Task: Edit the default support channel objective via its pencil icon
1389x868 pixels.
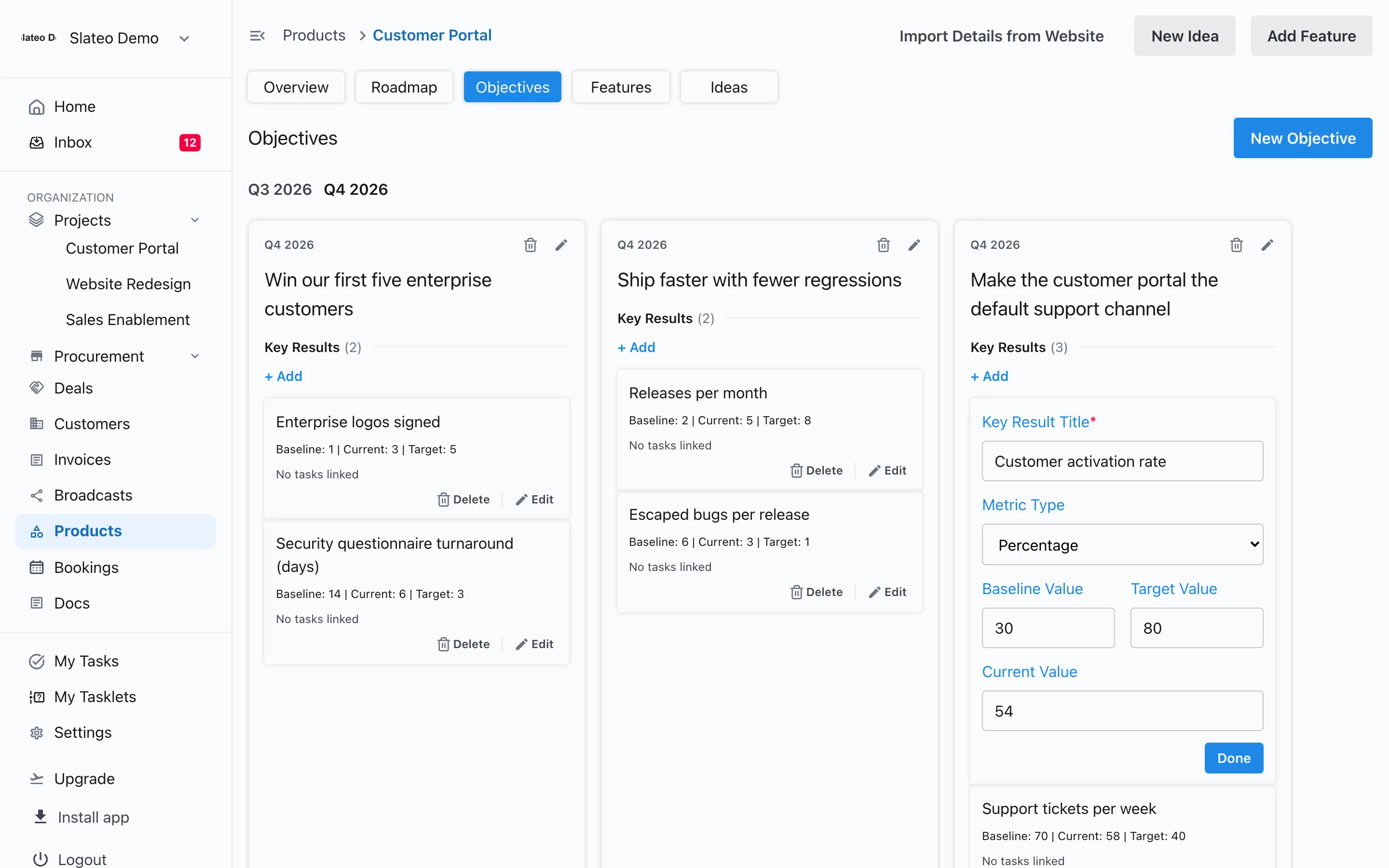Action: pyautogui.click(x=1267, y=245)
